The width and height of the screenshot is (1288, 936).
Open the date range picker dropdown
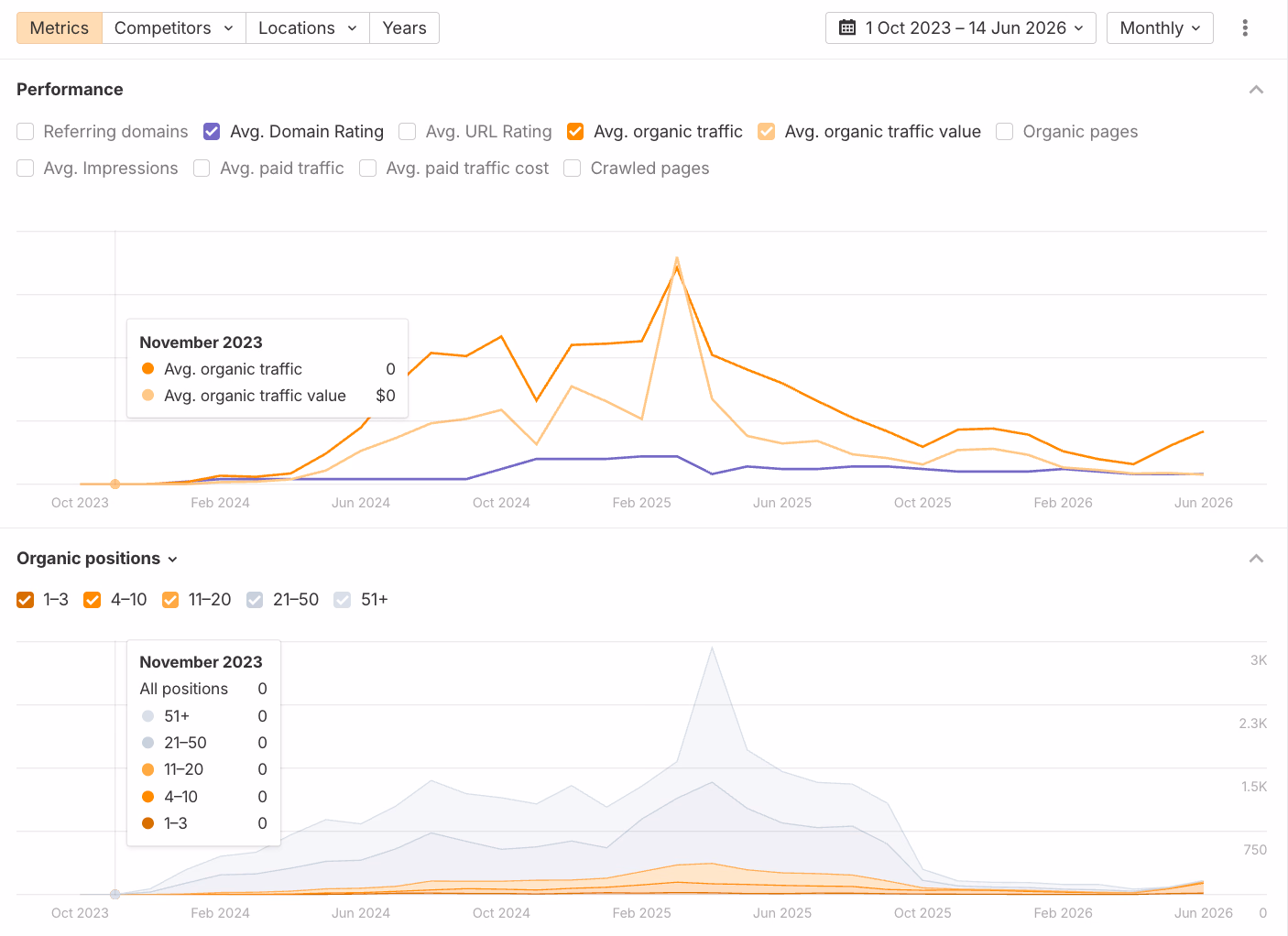coord(961,28)
